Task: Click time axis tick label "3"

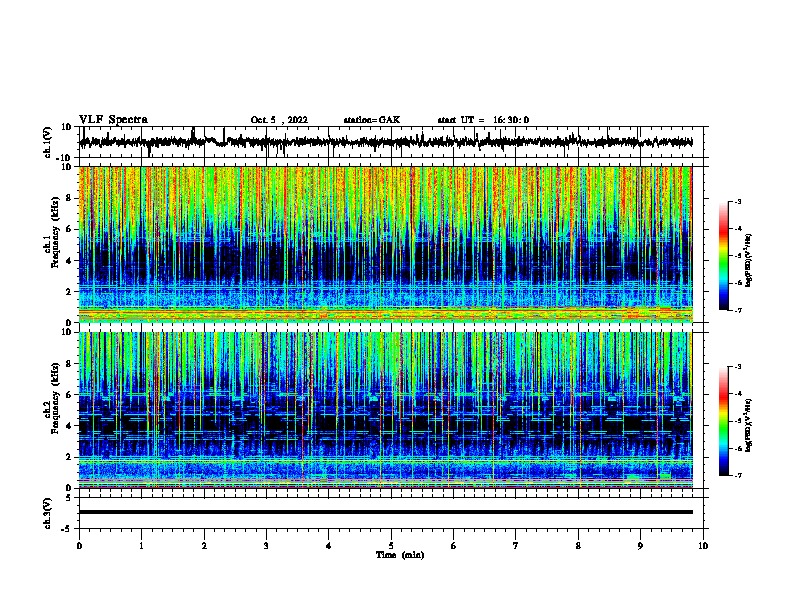Action: [266, 546]
